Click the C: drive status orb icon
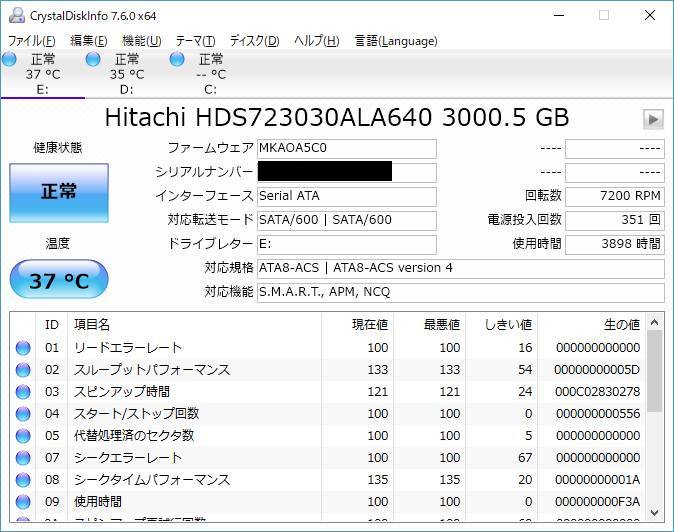 177,60
